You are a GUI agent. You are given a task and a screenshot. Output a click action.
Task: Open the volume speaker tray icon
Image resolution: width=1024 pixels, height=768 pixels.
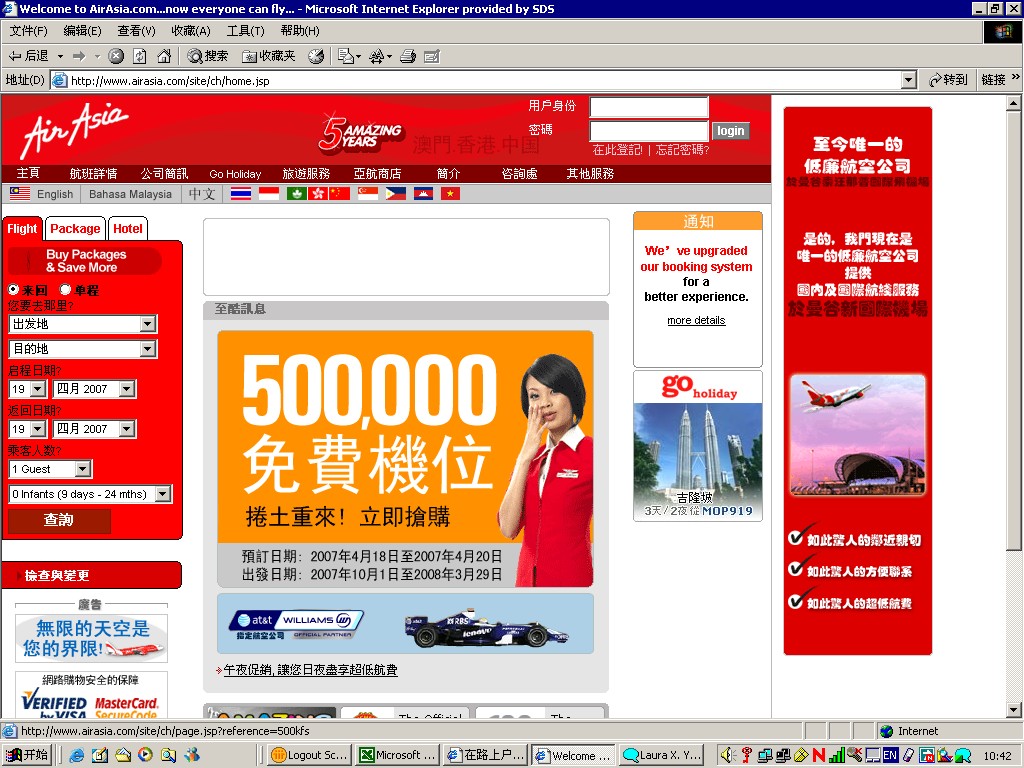[727, 755]
